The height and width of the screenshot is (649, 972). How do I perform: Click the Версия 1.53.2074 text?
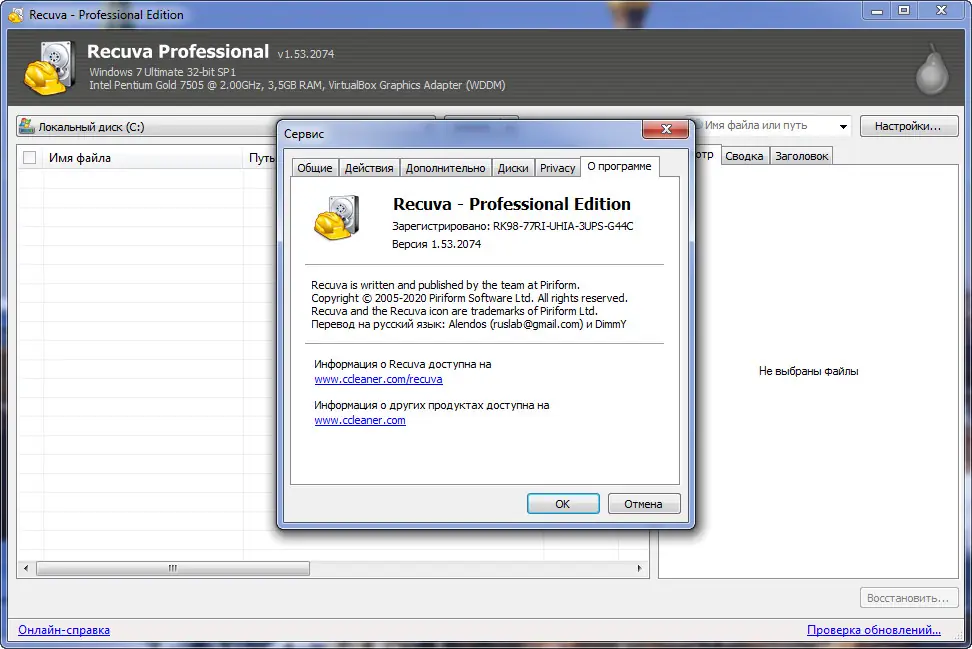coord(436,244)
